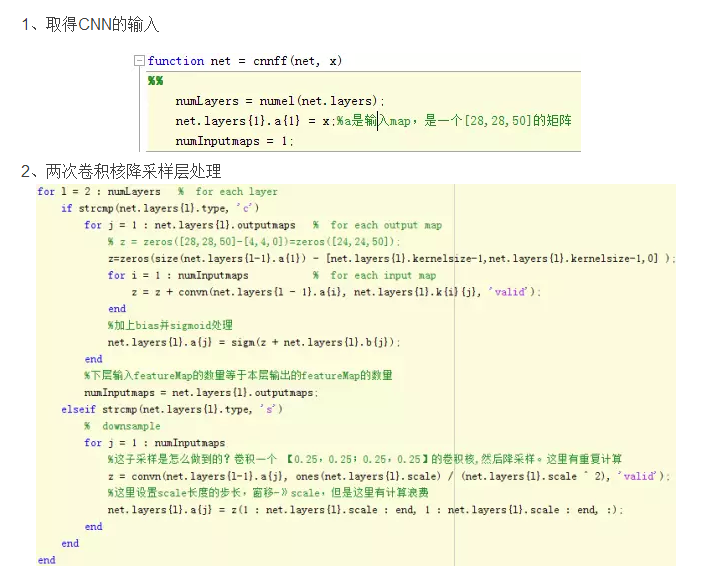Click comment '% for each layer'
The height and width of the screenshot is (572, 707).
point(227,192)
